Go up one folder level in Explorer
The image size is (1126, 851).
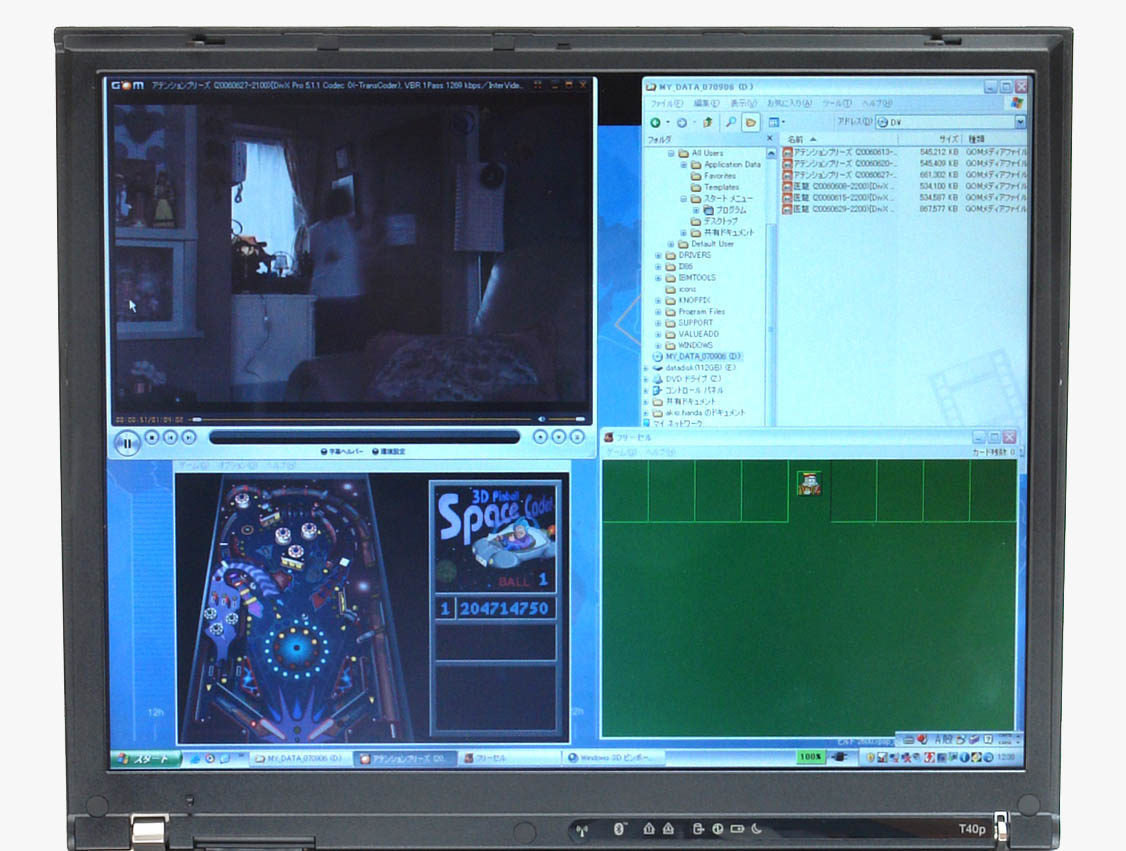pyautogui.click(x=708, y=122)
